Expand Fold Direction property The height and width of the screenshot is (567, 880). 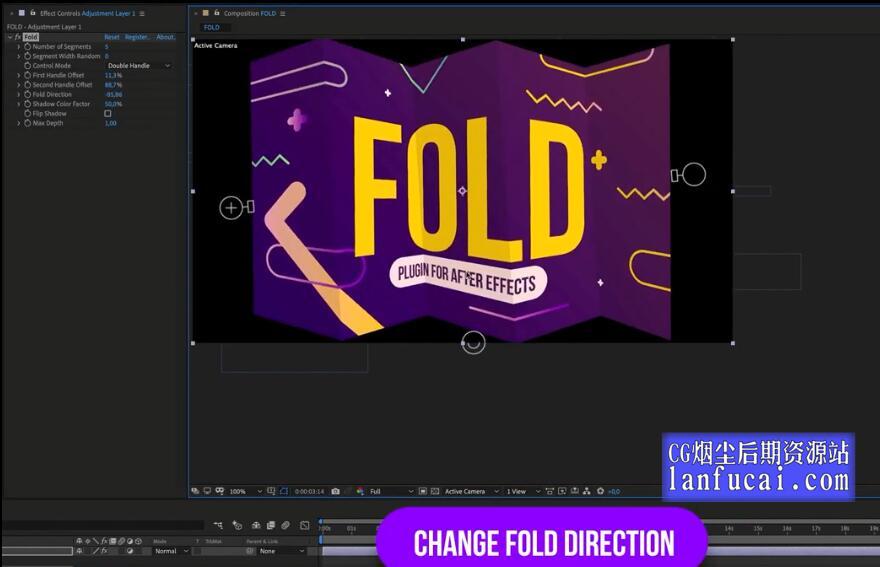coord(19,94)
